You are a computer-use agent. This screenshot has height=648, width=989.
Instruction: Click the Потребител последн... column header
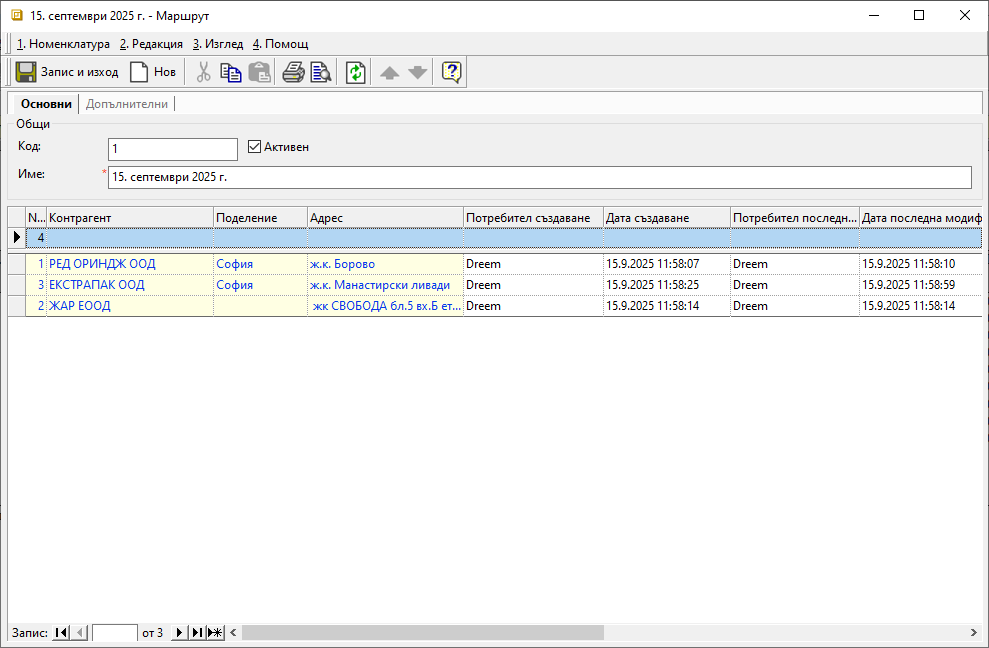[x=795, y=218]
